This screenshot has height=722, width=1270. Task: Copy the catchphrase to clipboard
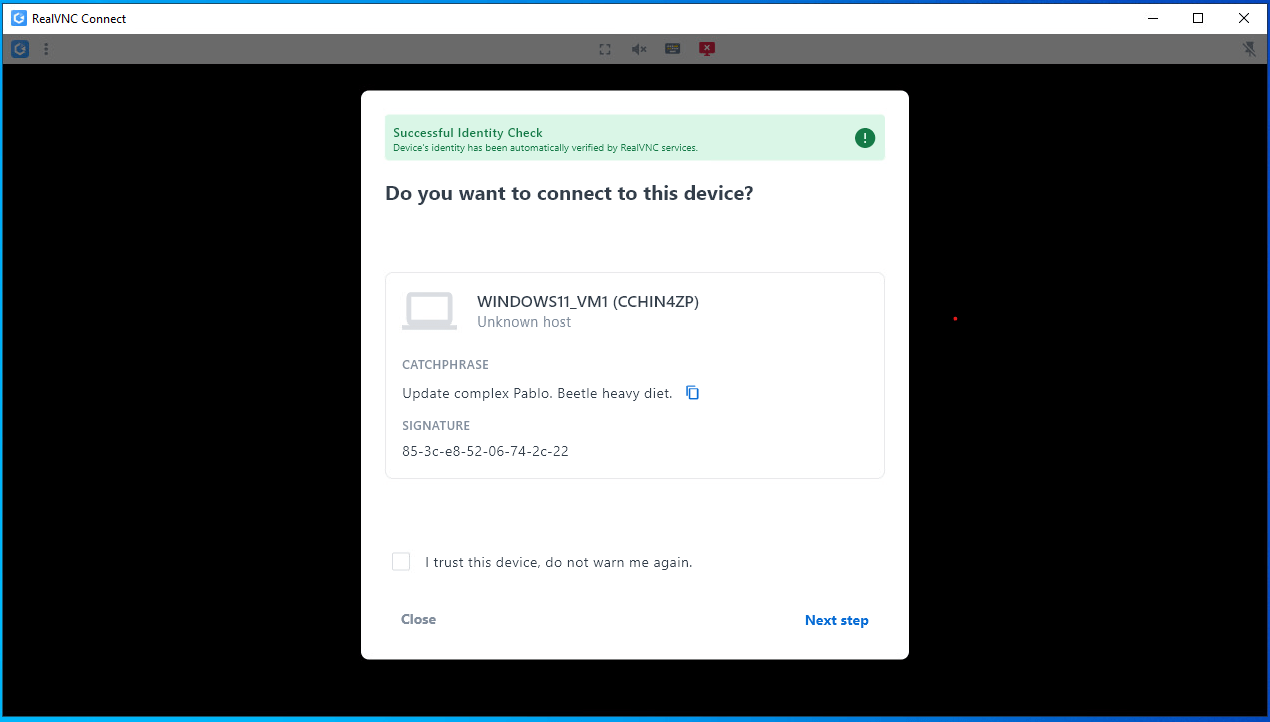[692, 393]
